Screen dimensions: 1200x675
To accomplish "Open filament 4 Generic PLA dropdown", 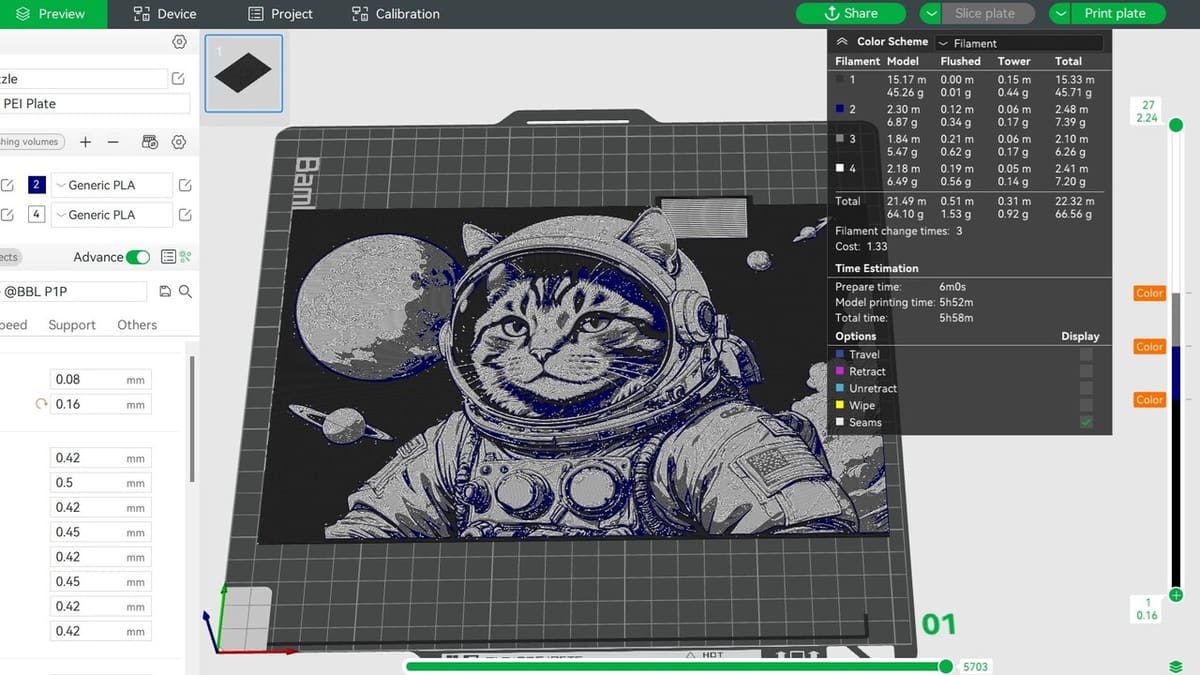I will click(x=112, y=215).
